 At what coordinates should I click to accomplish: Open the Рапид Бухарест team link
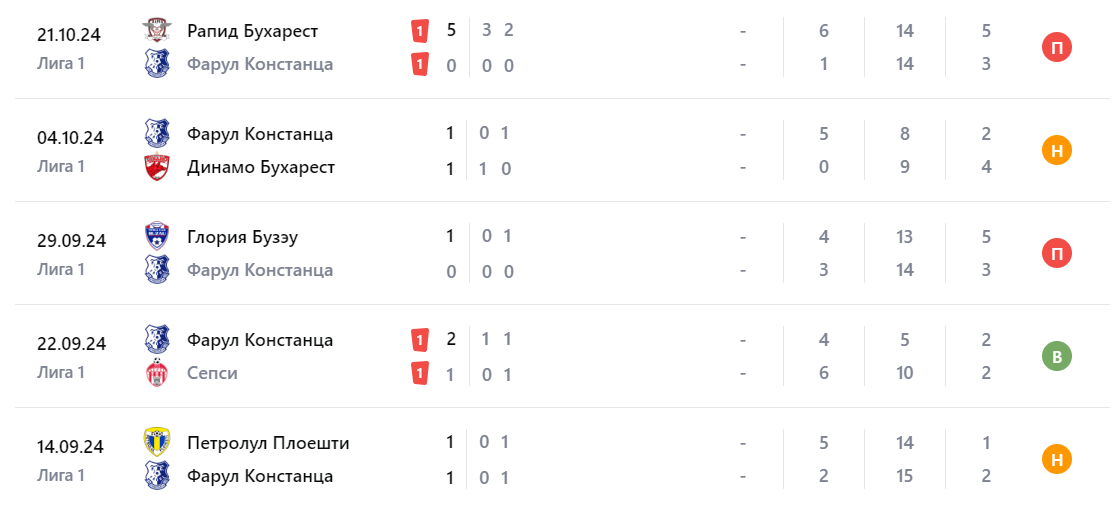click(x=252, y=31)
